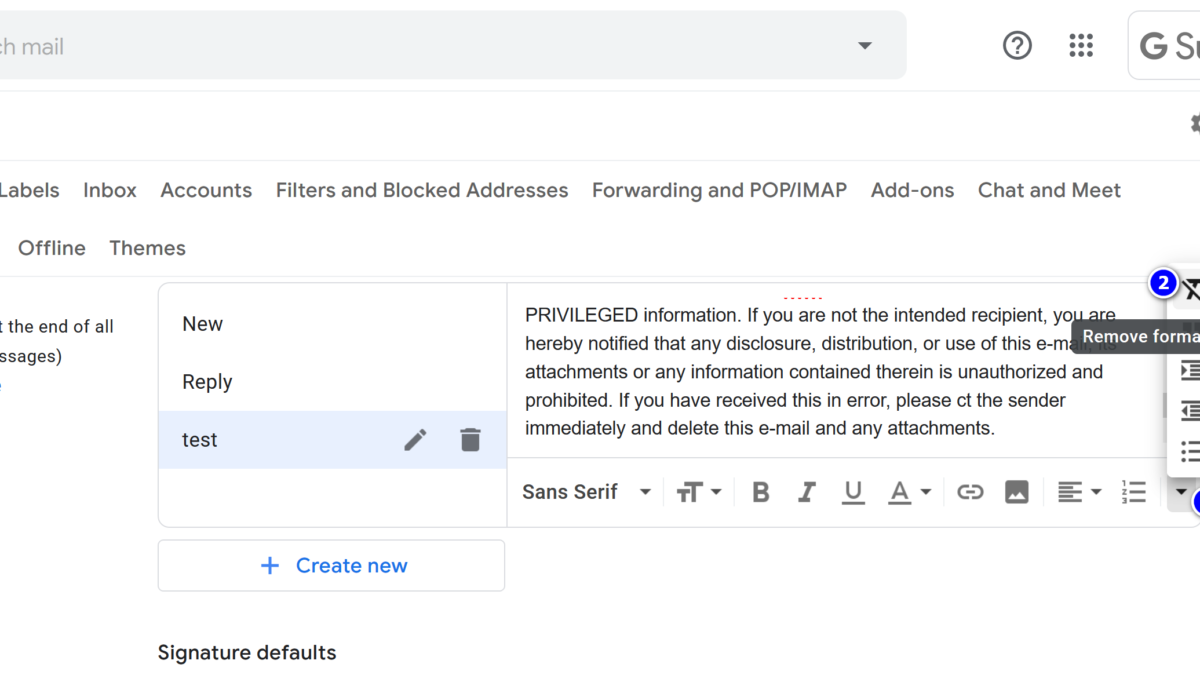Insert an image into the signature
The image size is (1200, 675).
(x=1017, y=491)
